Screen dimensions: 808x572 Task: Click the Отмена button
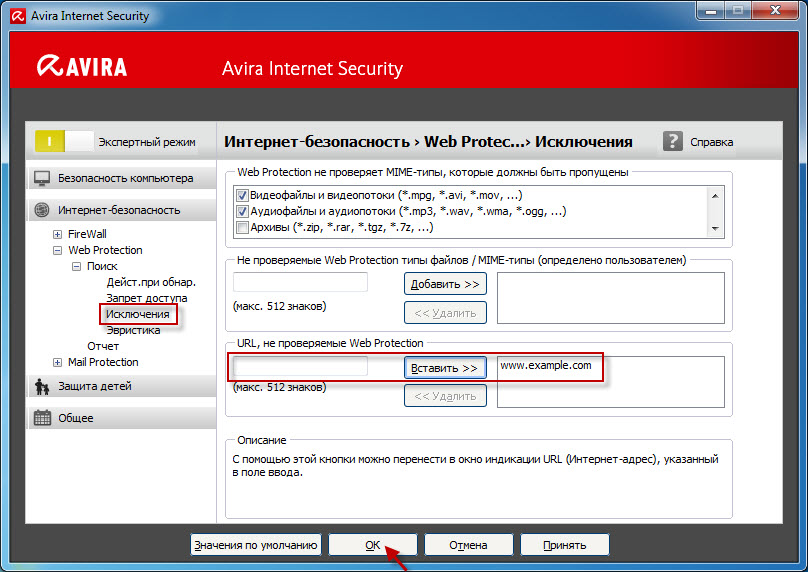468,545
